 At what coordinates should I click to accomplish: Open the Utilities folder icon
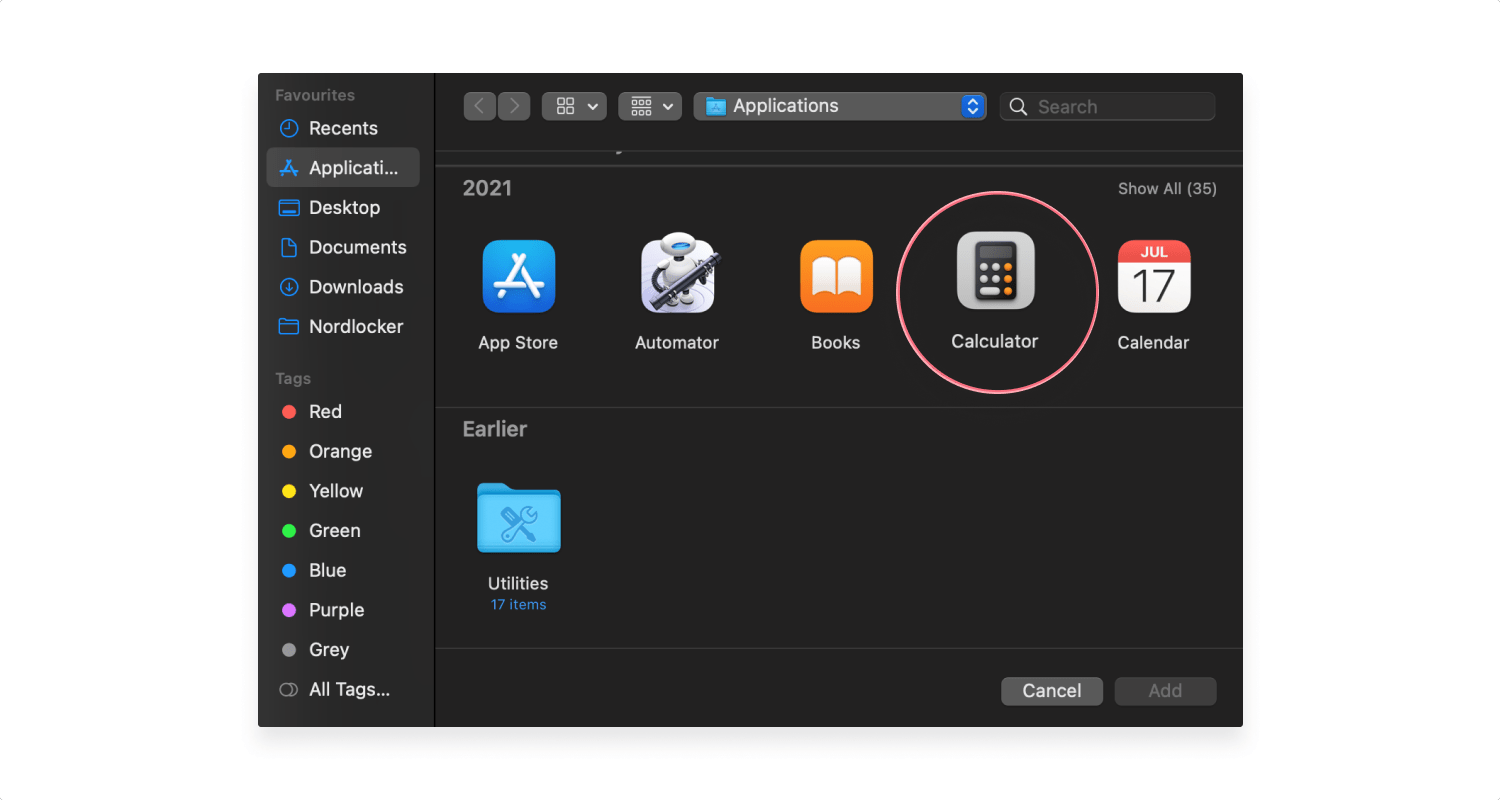pyautogui.click(x=519, y=517)
